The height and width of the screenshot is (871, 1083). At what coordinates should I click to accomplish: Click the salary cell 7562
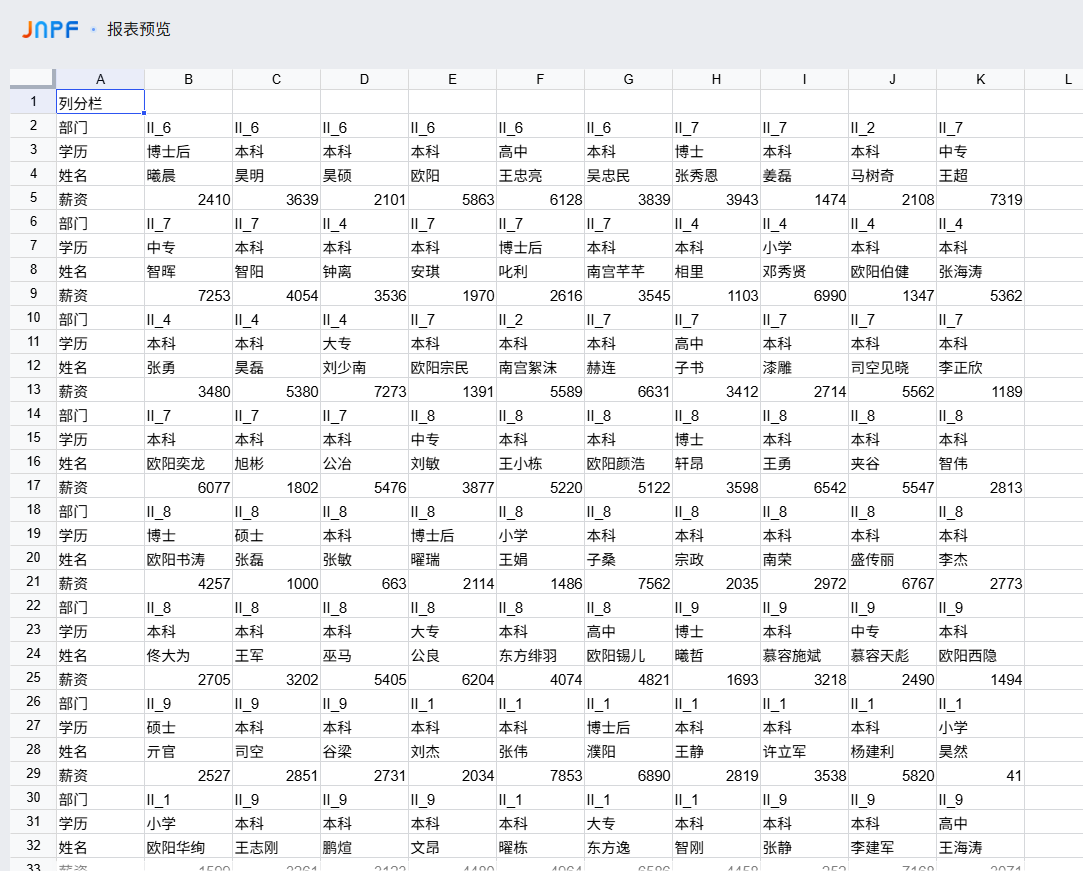[x=629, y=583]
